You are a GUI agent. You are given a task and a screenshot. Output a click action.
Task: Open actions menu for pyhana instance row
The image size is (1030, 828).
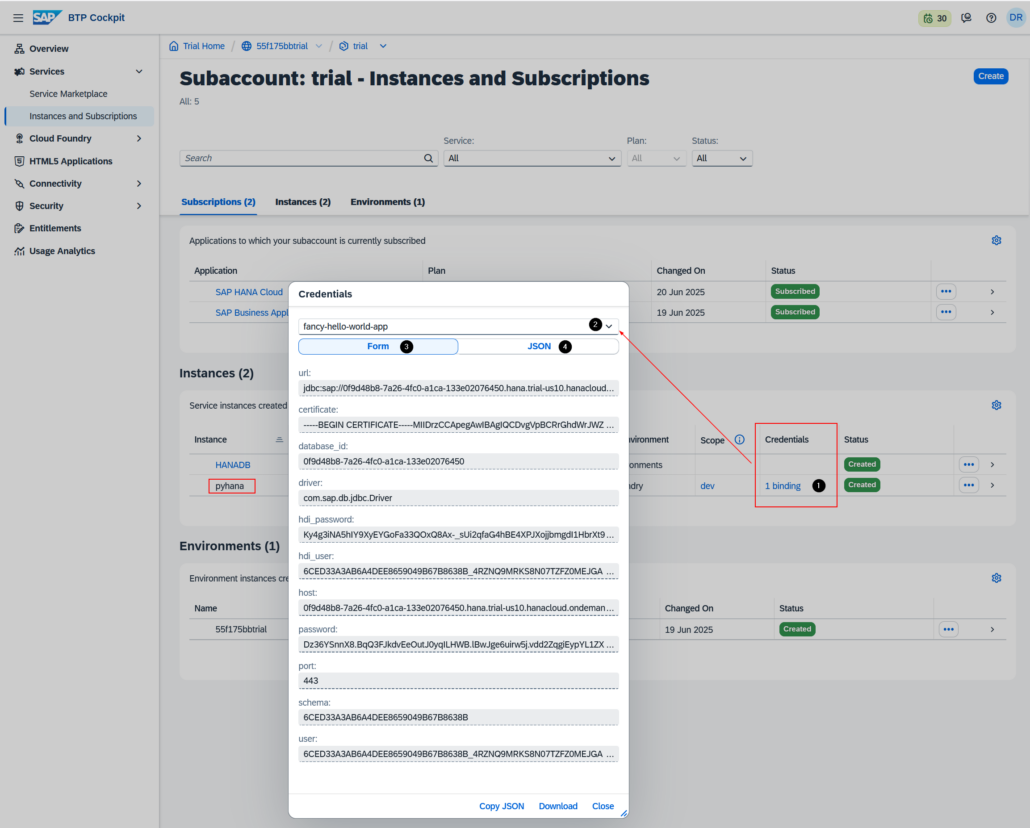(969, 485)
